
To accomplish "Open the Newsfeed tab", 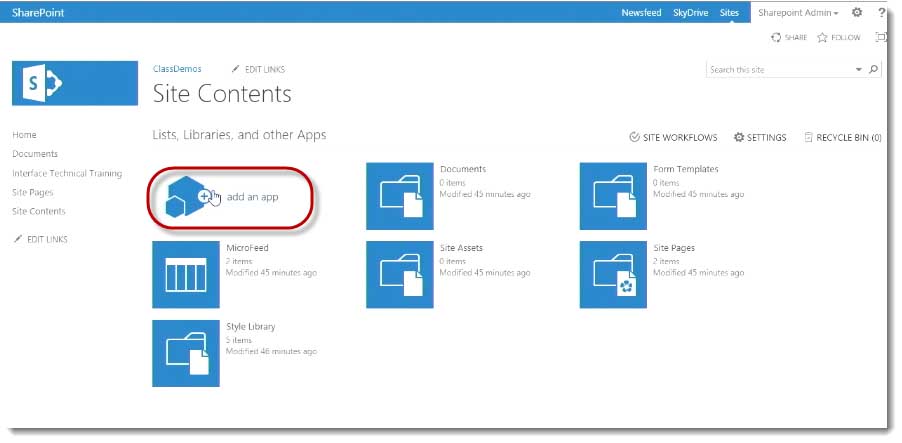I will (x=641, y=13).
